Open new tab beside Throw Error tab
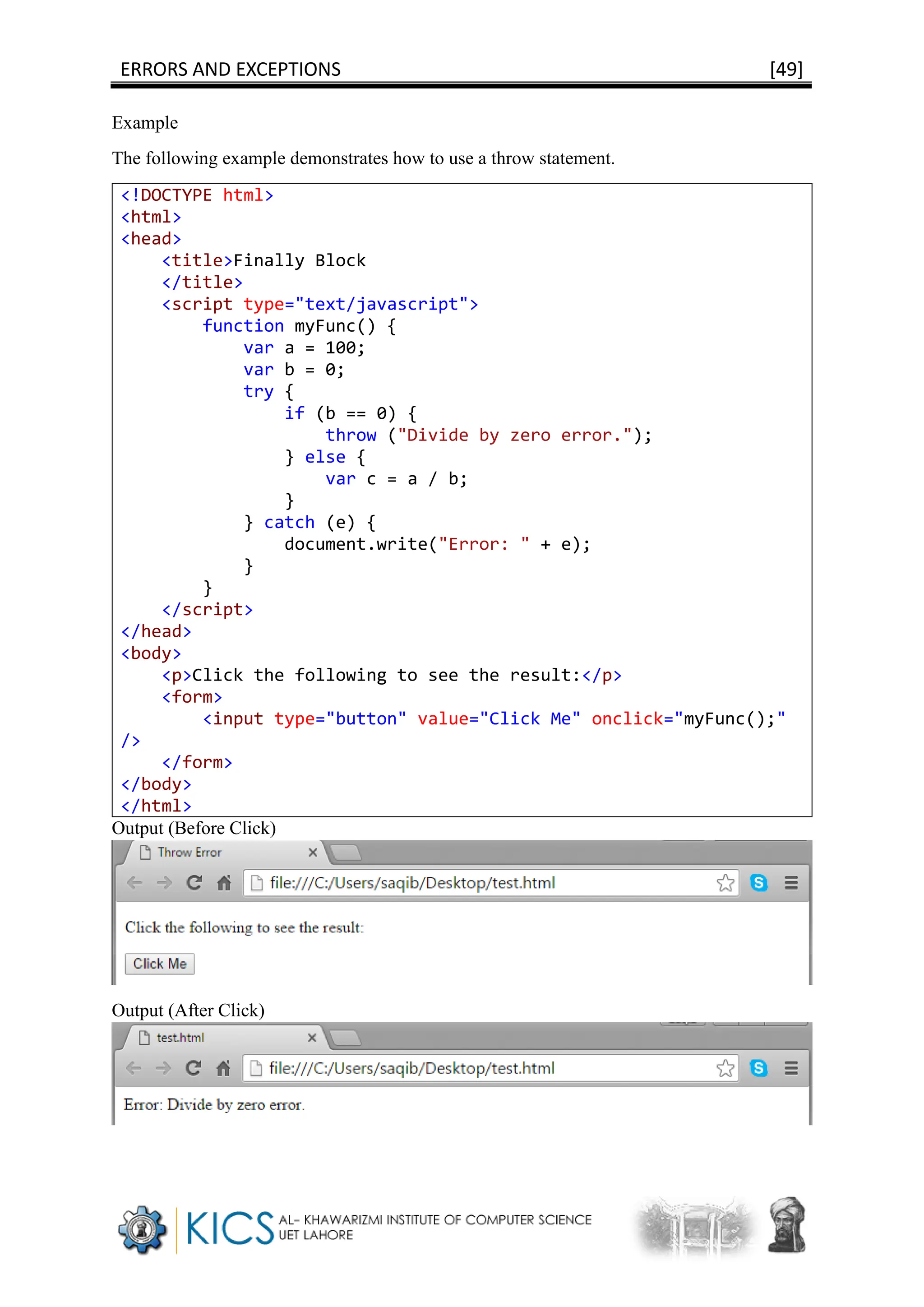 point(346,852)
